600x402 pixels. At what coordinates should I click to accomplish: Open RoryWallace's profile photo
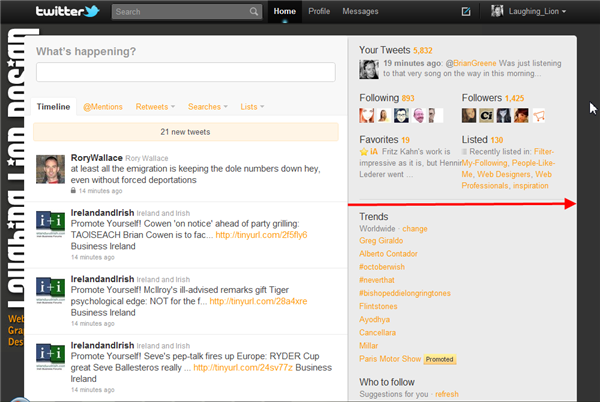click(x=51, y=169)
